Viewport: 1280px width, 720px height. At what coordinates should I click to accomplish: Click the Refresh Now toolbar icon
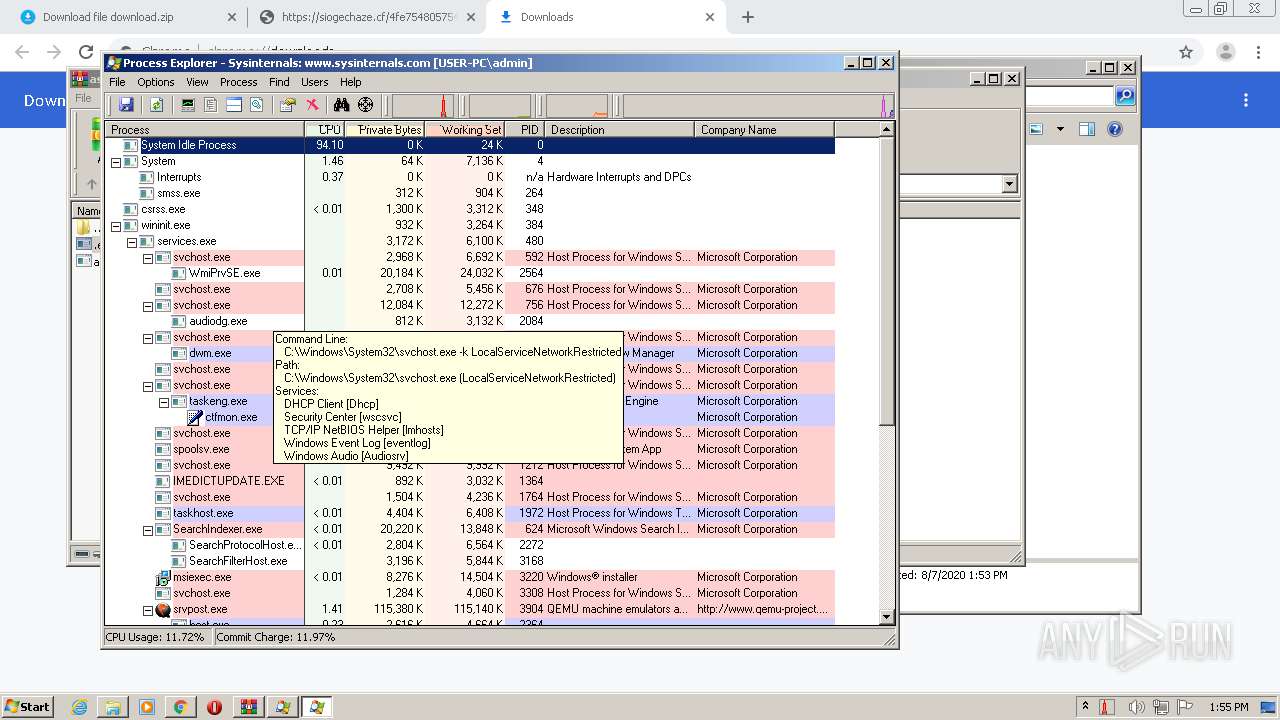pyautogui.click(x=156, y=105)
